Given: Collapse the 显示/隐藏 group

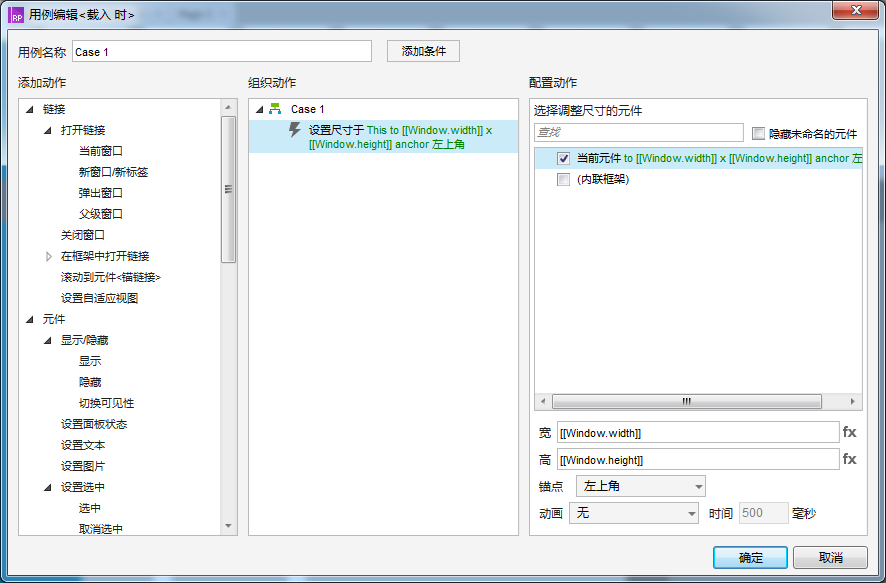Looking at the screenshot, I should point(48,340).
